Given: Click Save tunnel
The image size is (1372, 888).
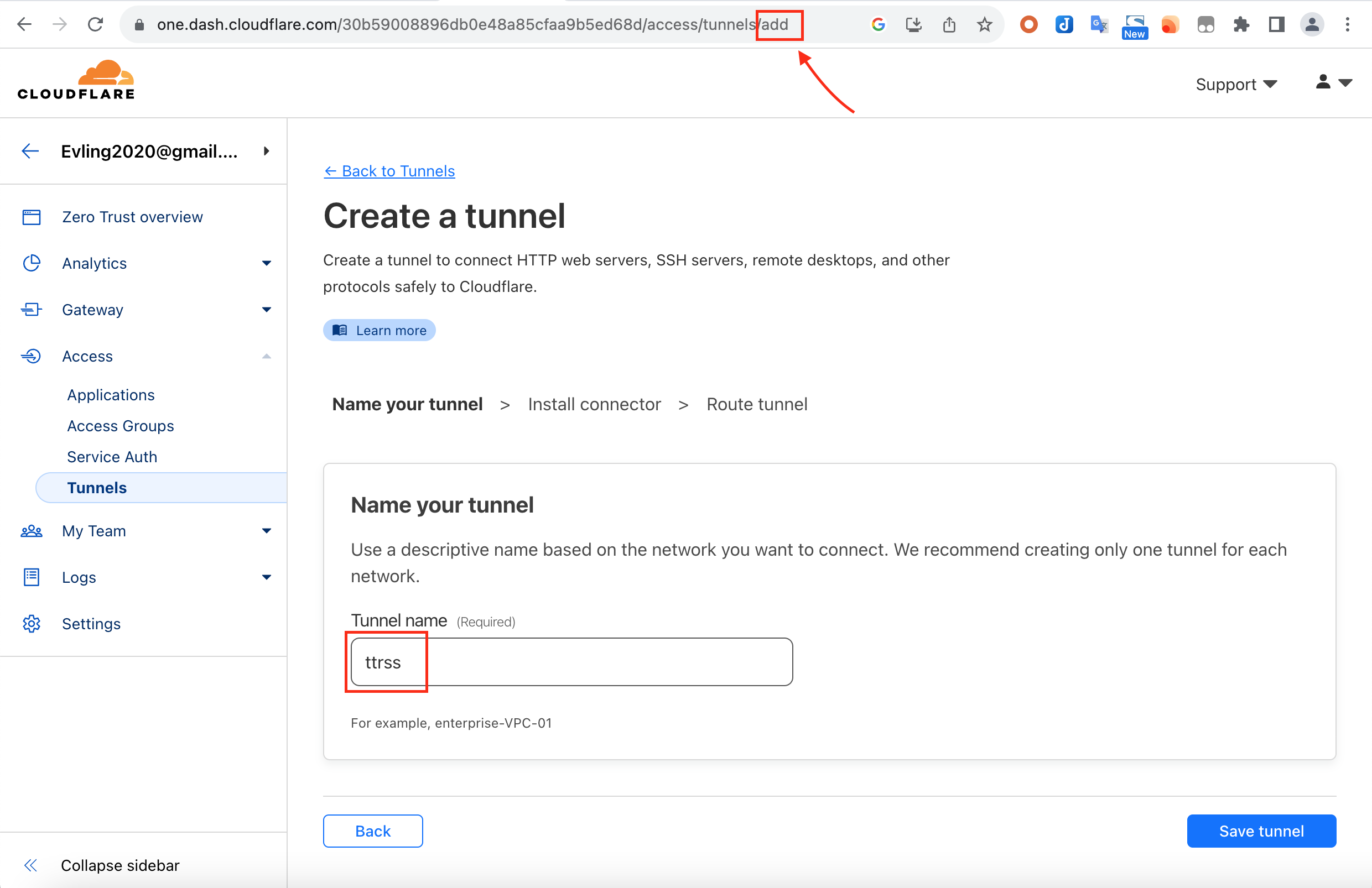Looking at the screenshot, I should point(1261,831).
